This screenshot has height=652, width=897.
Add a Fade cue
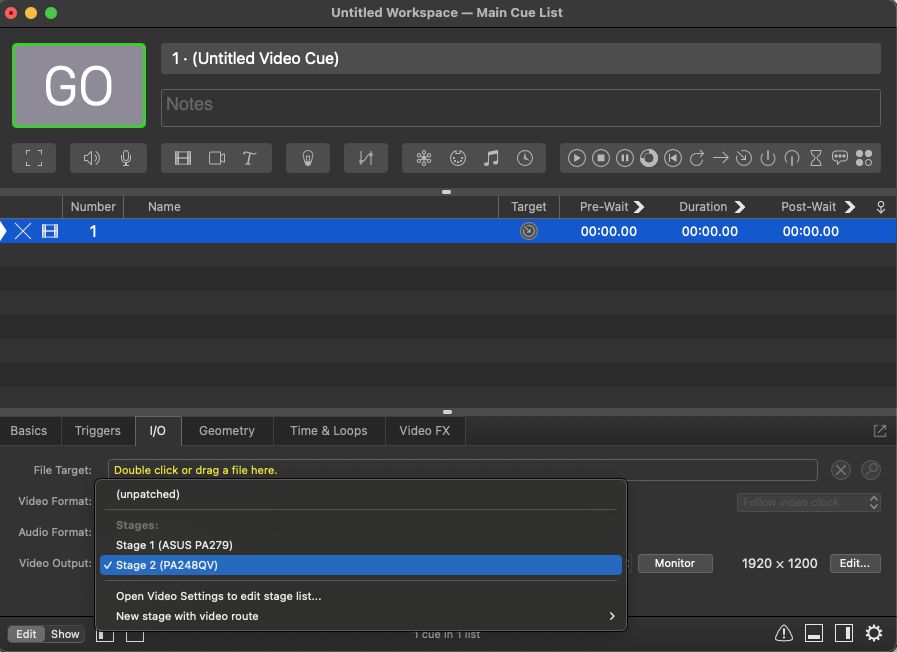[366, 158]
